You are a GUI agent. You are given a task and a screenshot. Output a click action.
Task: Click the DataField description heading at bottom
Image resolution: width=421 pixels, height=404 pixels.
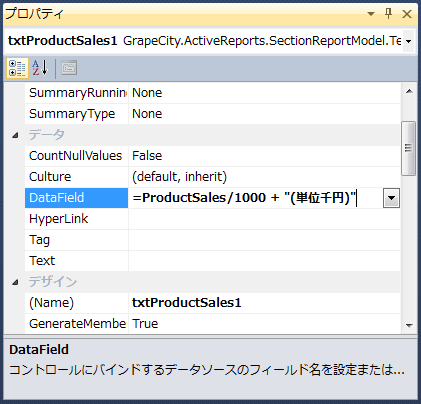click(x=39, y=350)
